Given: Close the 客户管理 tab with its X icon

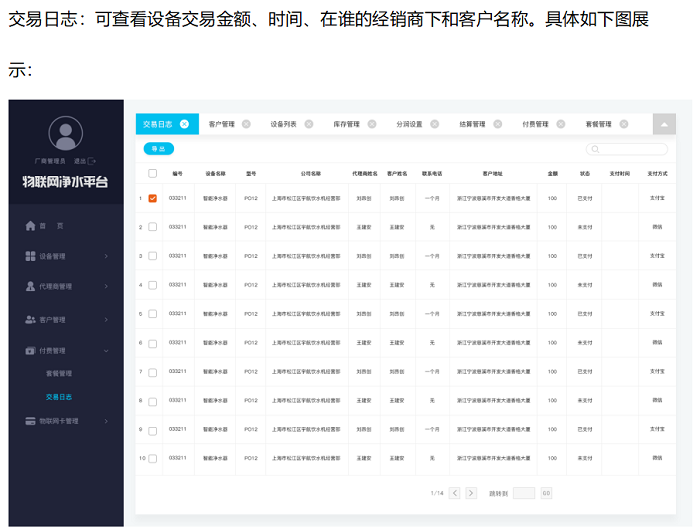Looking at the screenshot, I should coord(246,124).
